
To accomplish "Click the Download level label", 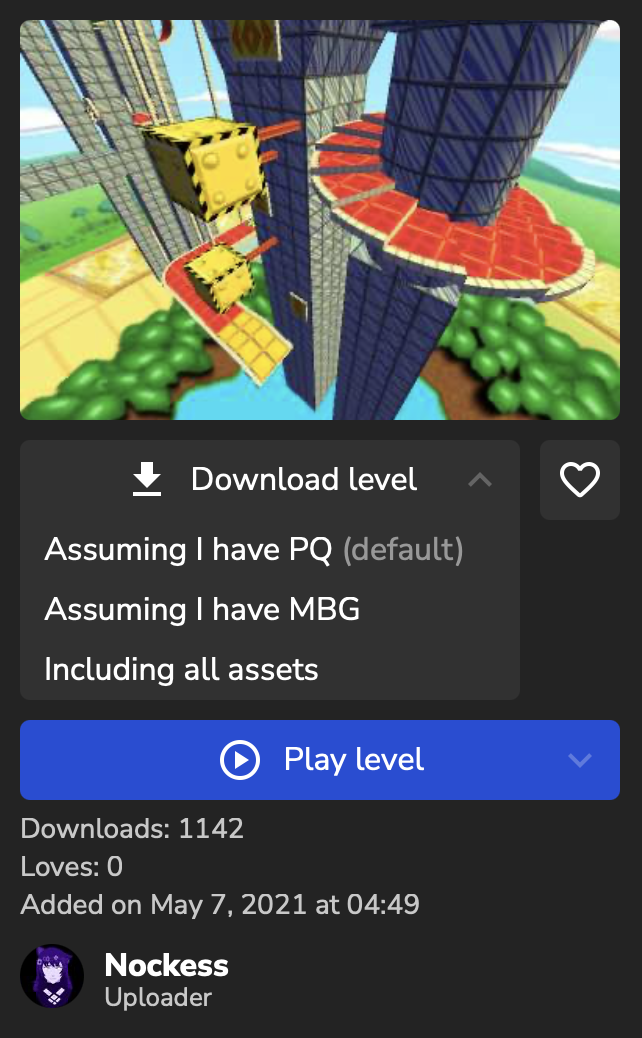I will 304,479.
